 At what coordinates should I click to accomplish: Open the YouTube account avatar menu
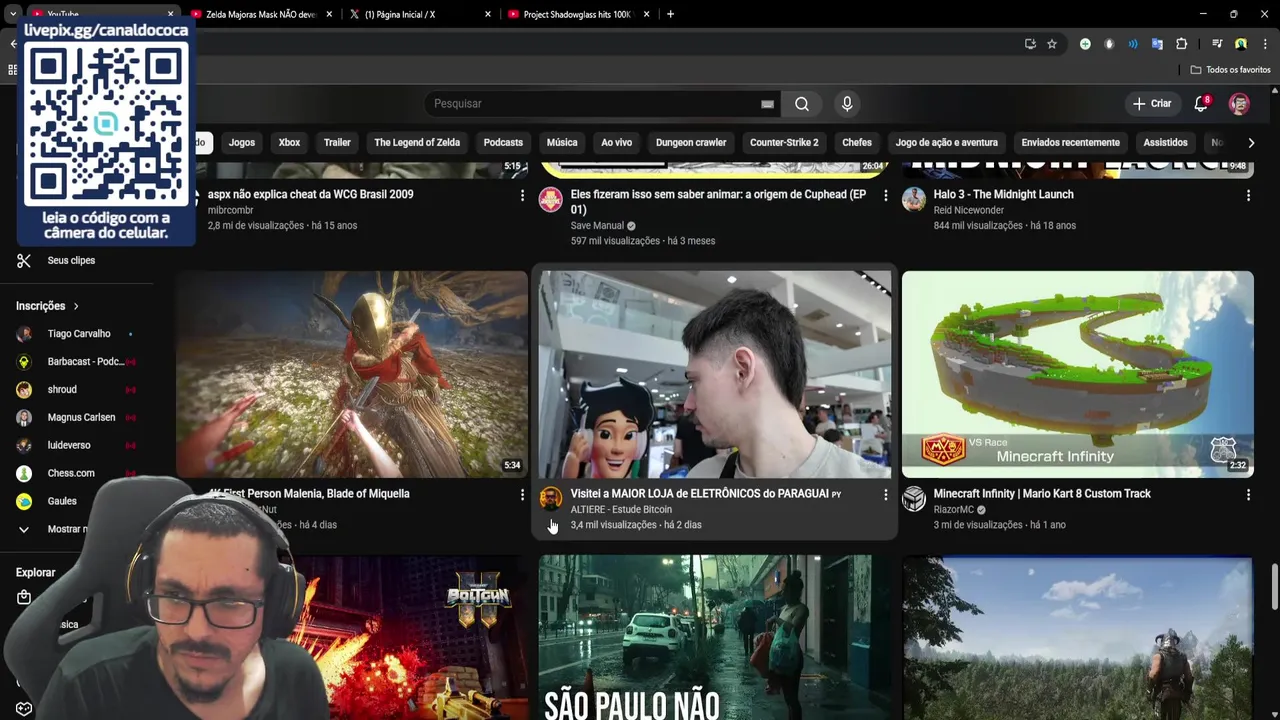1239,104
